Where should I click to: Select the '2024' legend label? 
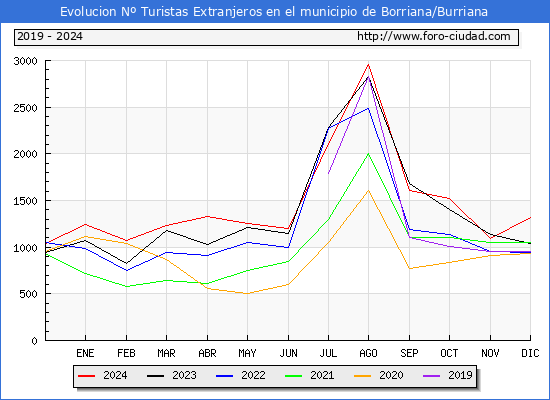(x=115, y=375)
